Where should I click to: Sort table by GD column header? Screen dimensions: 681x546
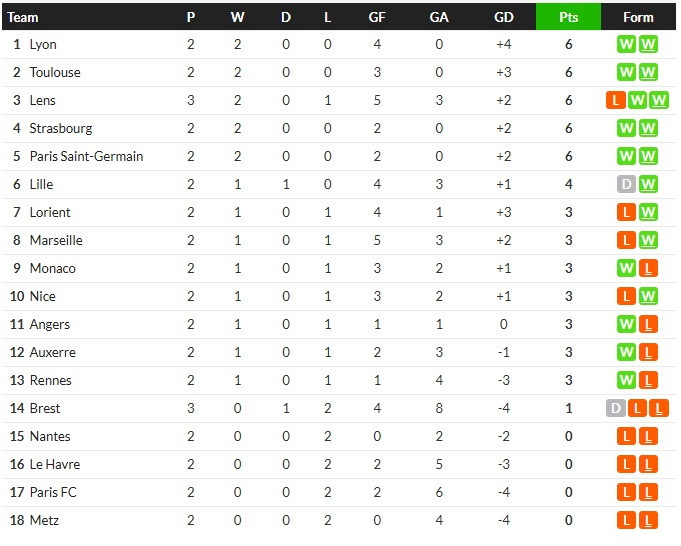point(503,17)
